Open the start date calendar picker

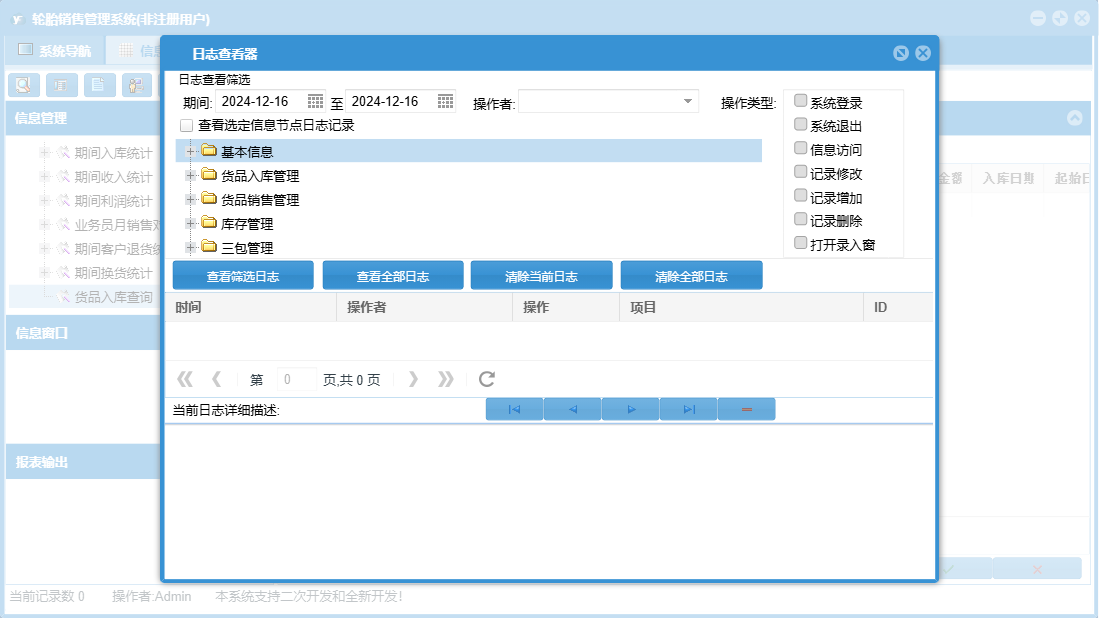[x=315, y=101]
